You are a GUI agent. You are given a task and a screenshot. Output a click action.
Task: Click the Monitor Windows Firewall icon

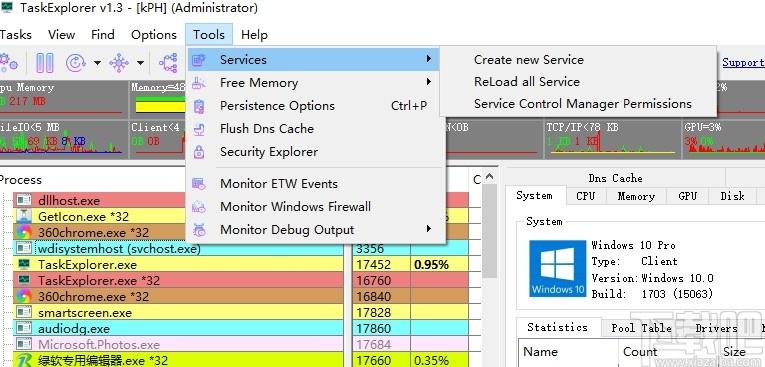pos(199,207)
